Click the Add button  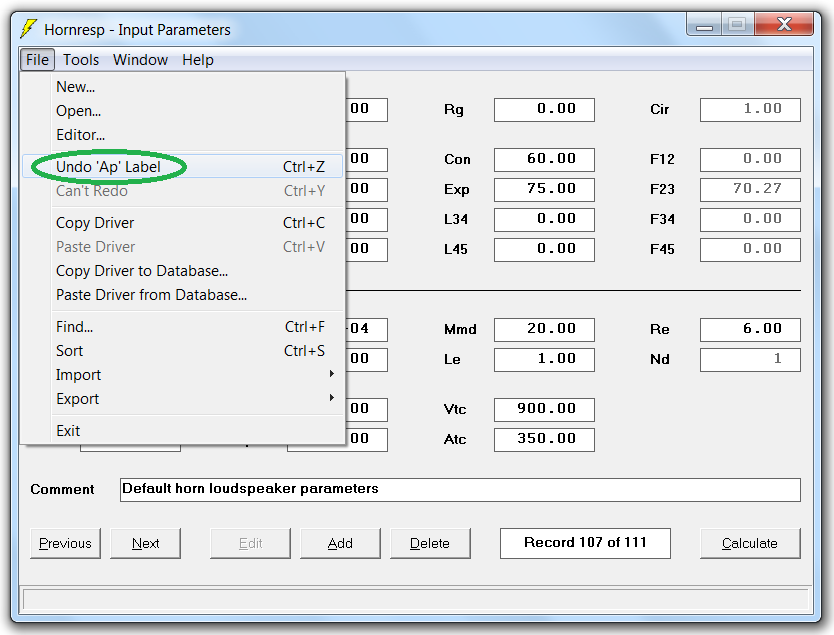coord(340,543)
